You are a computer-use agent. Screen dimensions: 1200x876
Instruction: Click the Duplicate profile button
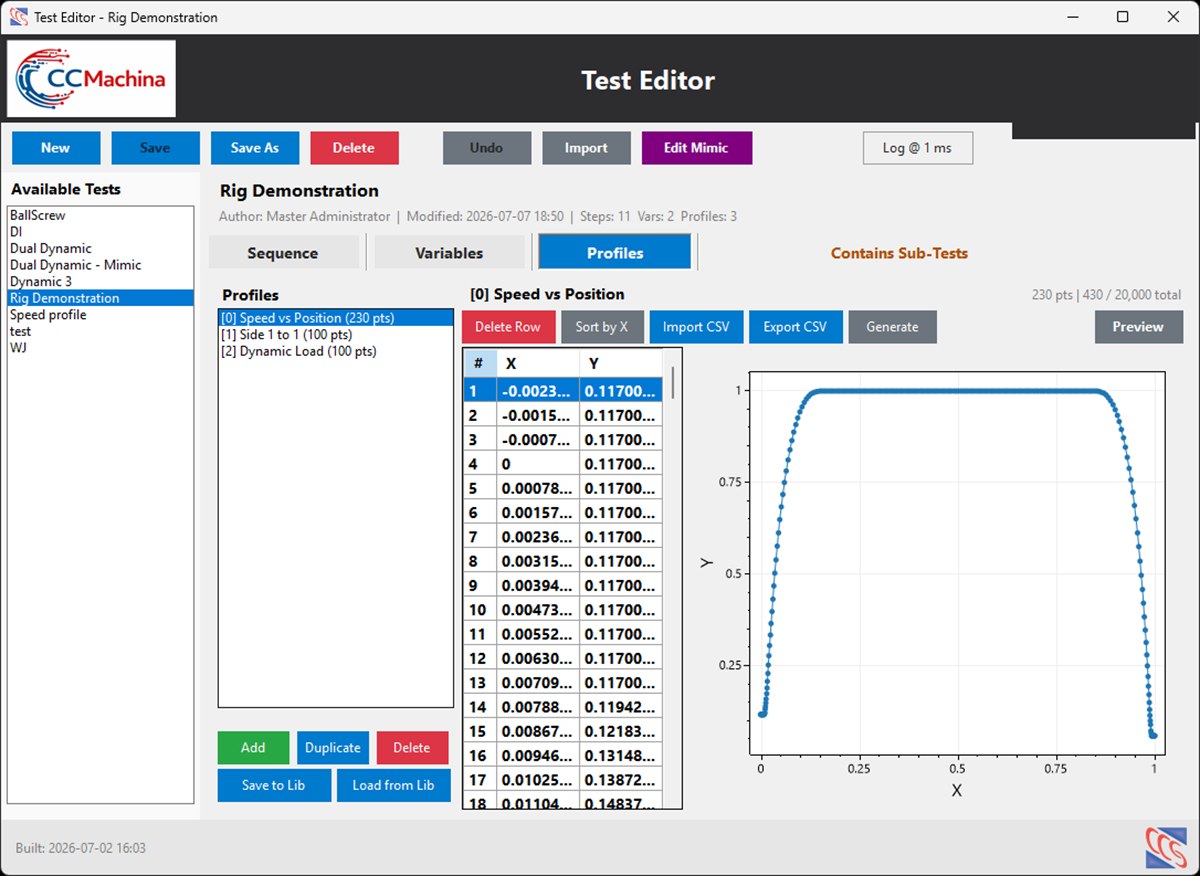click(333, 748)
